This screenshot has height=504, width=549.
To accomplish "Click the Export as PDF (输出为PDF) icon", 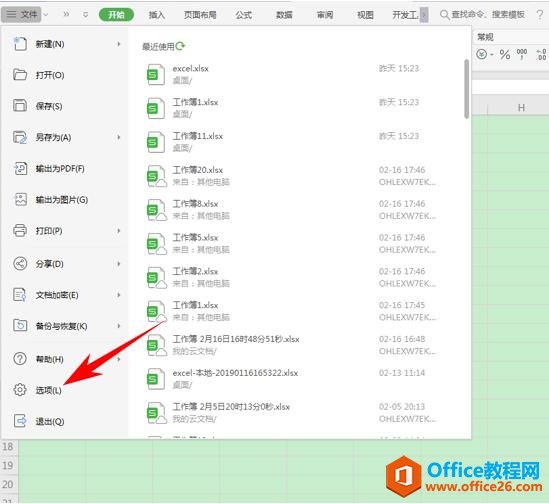I will 20,168.
